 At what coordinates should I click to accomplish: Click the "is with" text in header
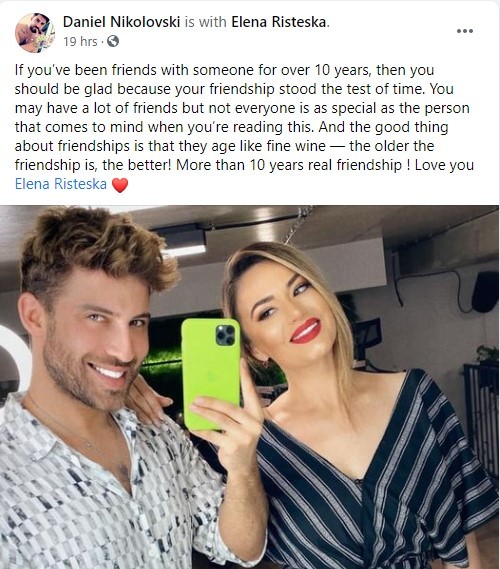pos(205,22)
